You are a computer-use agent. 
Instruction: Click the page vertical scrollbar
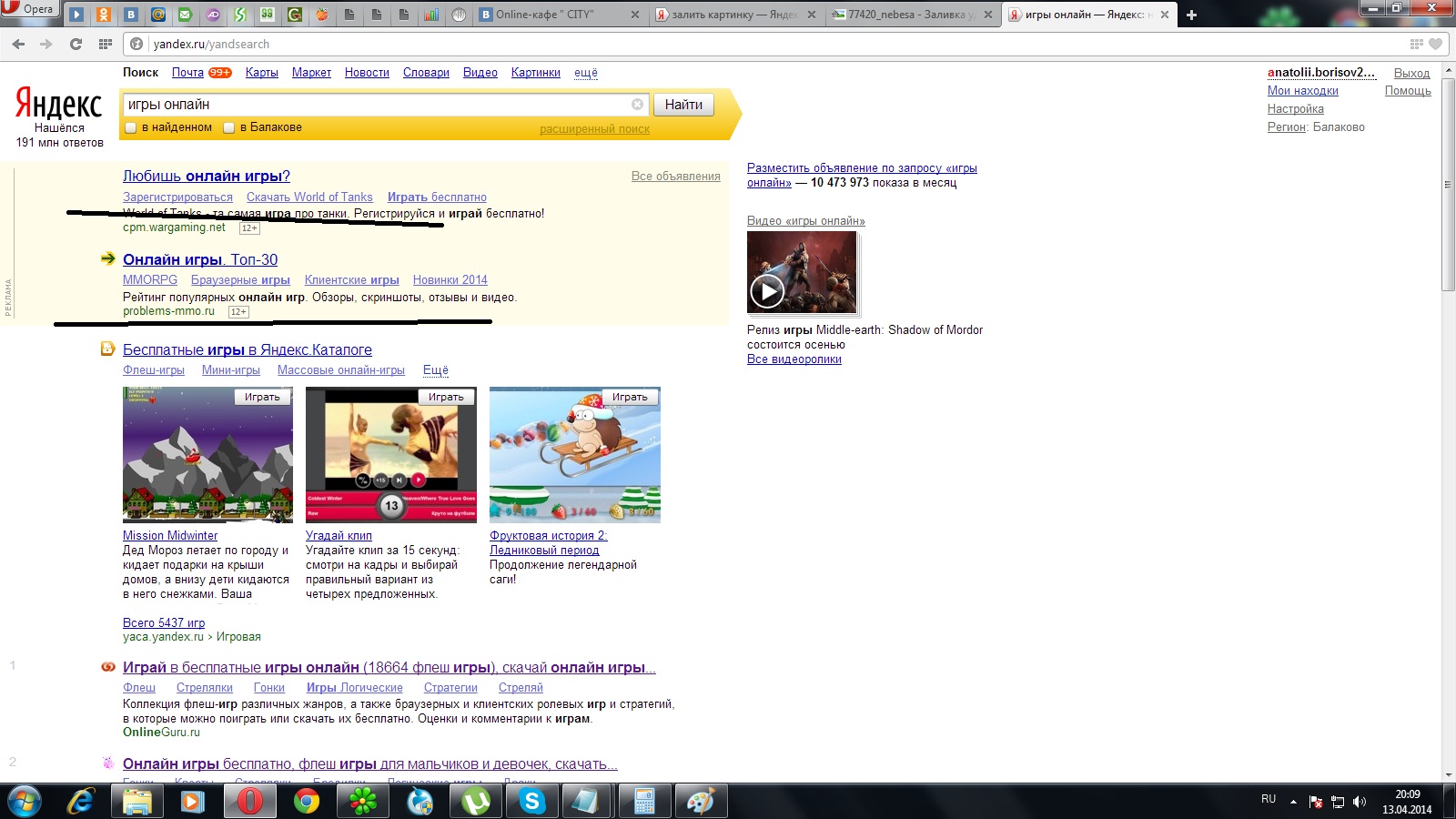pyautogui.click(x=1448, y=185)
